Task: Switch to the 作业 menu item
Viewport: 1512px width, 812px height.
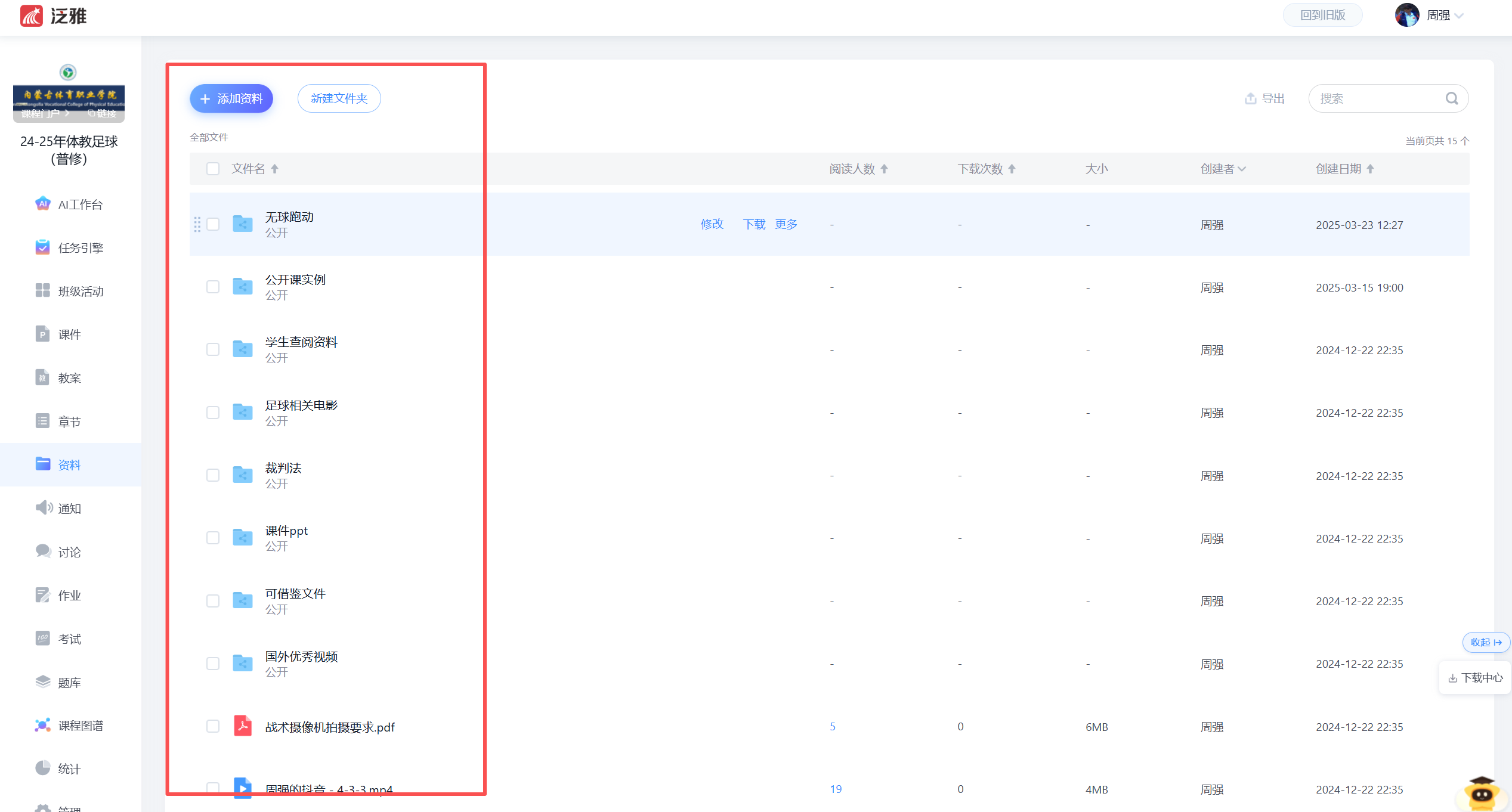Action: click(69, 595)
